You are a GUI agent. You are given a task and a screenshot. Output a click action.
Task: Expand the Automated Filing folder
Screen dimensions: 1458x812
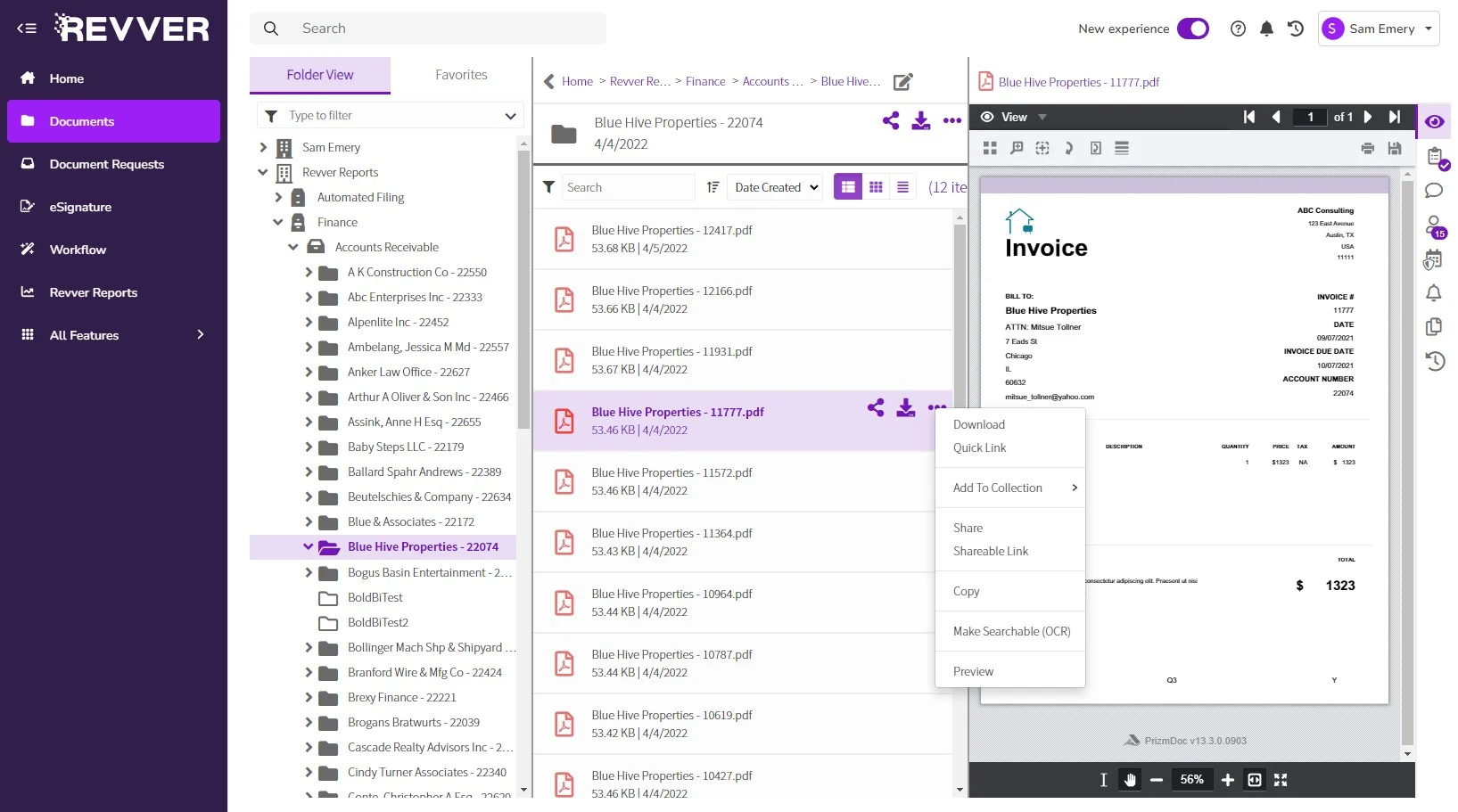[278, 197]
